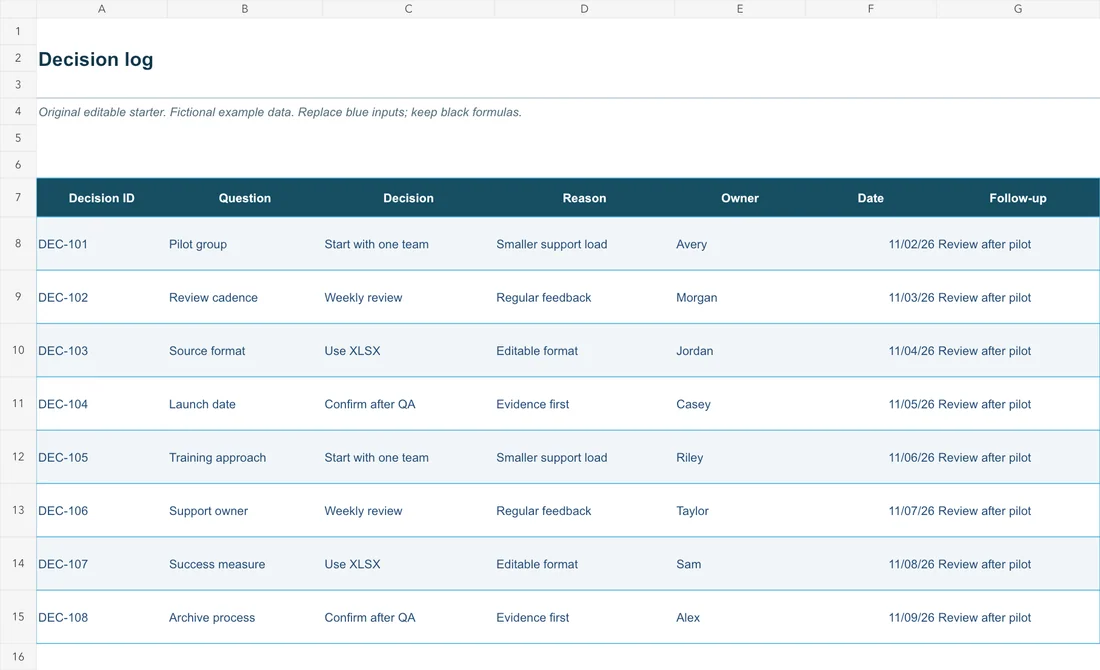Select cell DEC-108

tap(102, 617)
